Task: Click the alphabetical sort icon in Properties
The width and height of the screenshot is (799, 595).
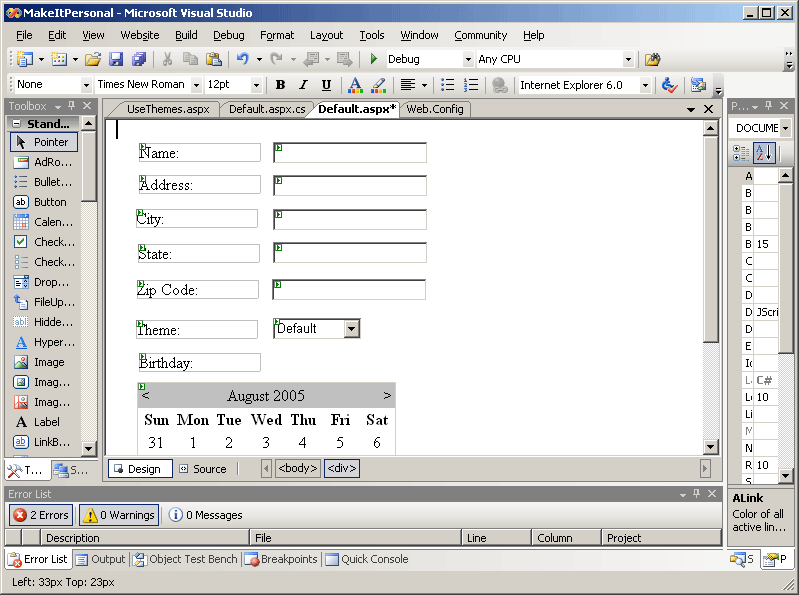Action: tap(763, 153)
